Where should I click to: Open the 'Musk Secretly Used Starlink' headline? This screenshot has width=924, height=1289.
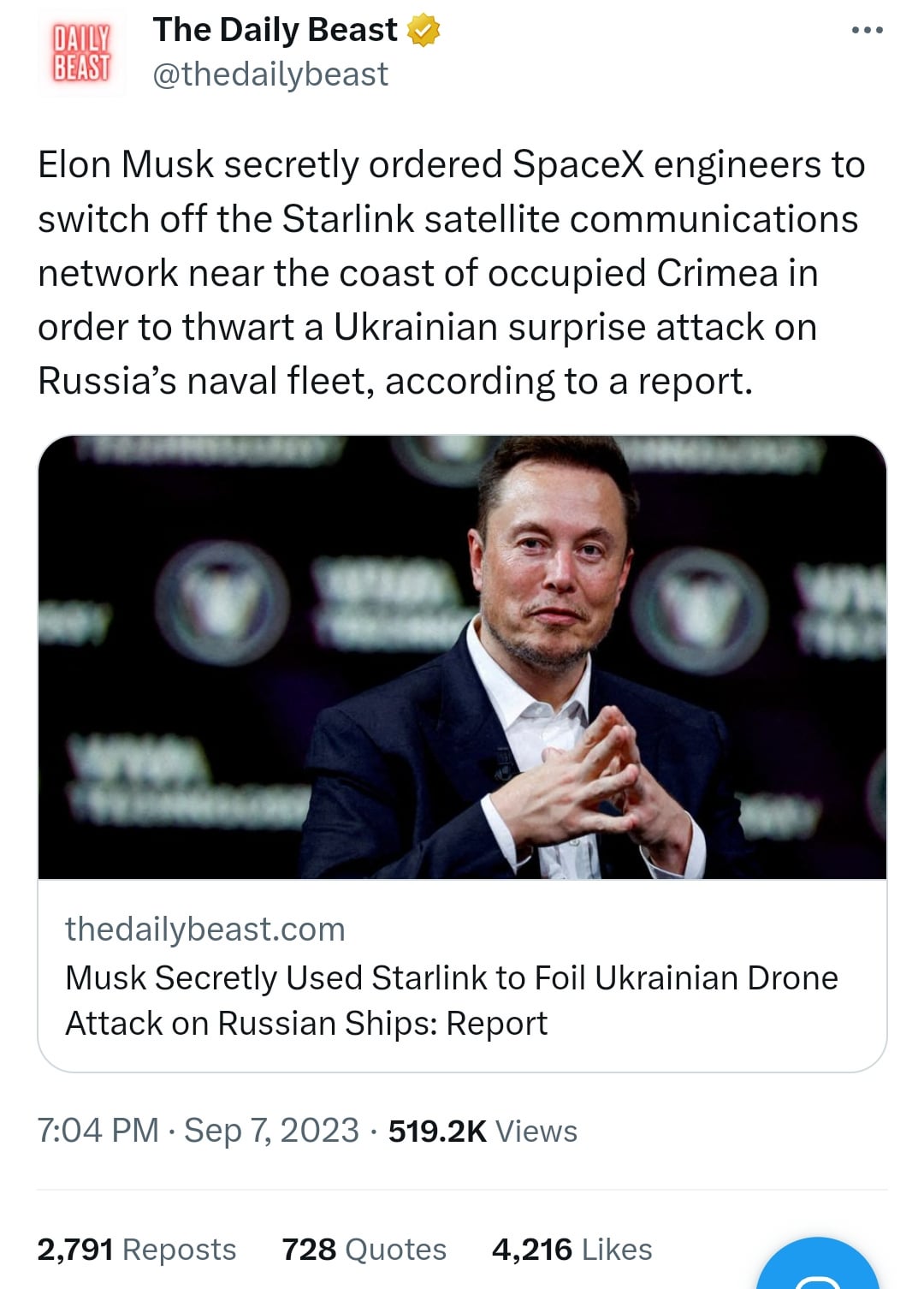pos(452,1001)
